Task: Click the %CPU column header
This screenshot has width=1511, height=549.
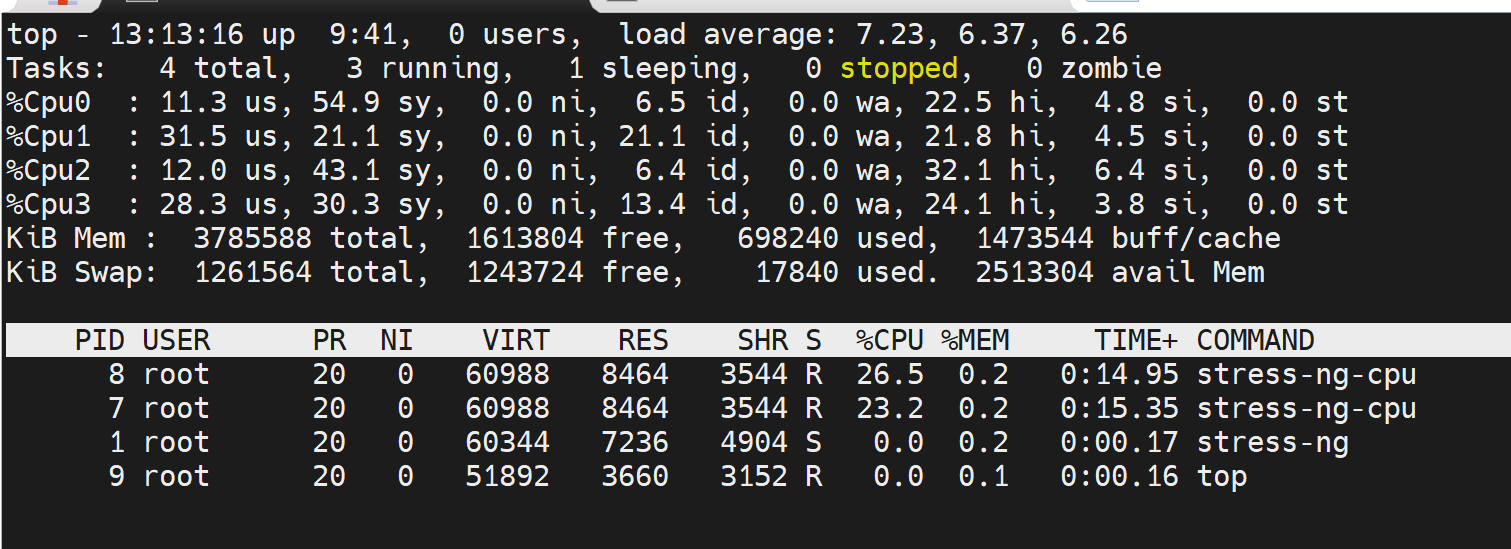Action: (x=889, y=341)
